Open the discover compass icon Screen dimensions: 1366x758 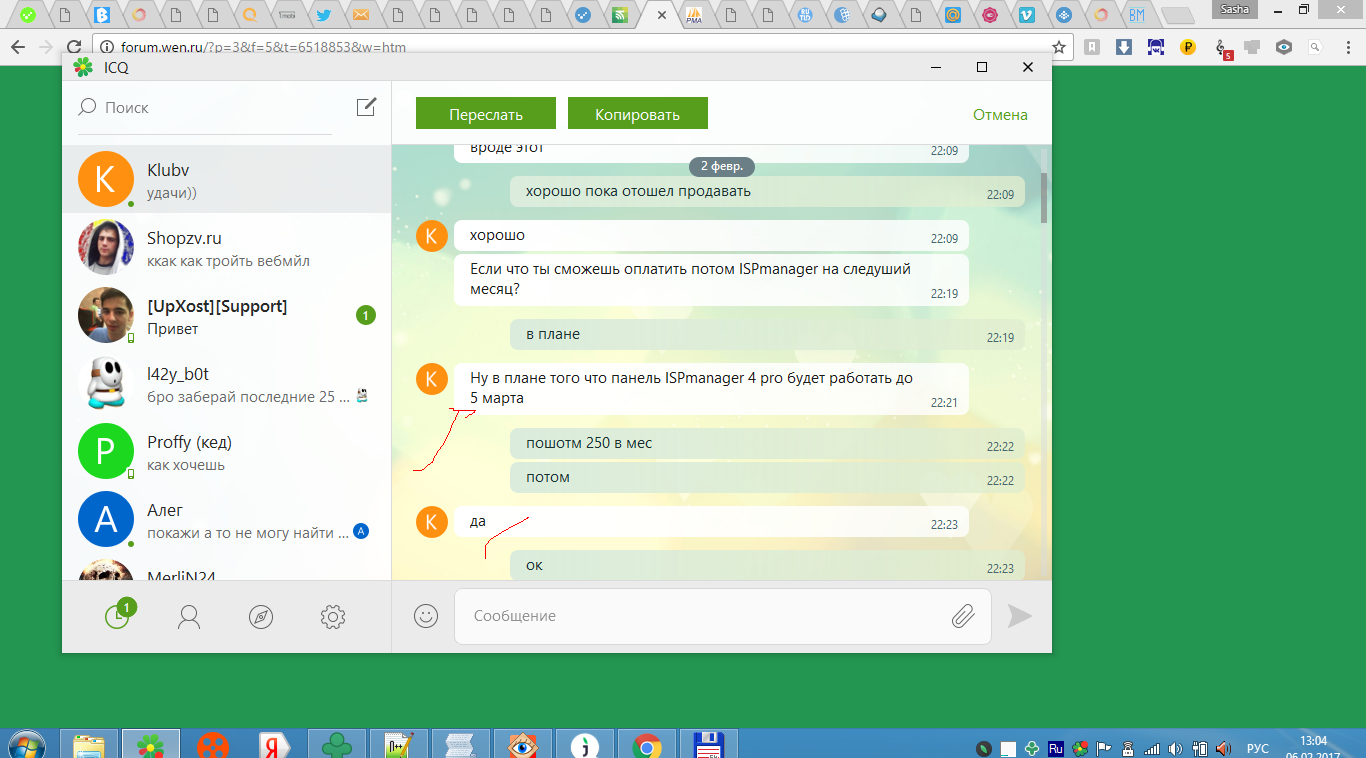(x=261, y=617)
